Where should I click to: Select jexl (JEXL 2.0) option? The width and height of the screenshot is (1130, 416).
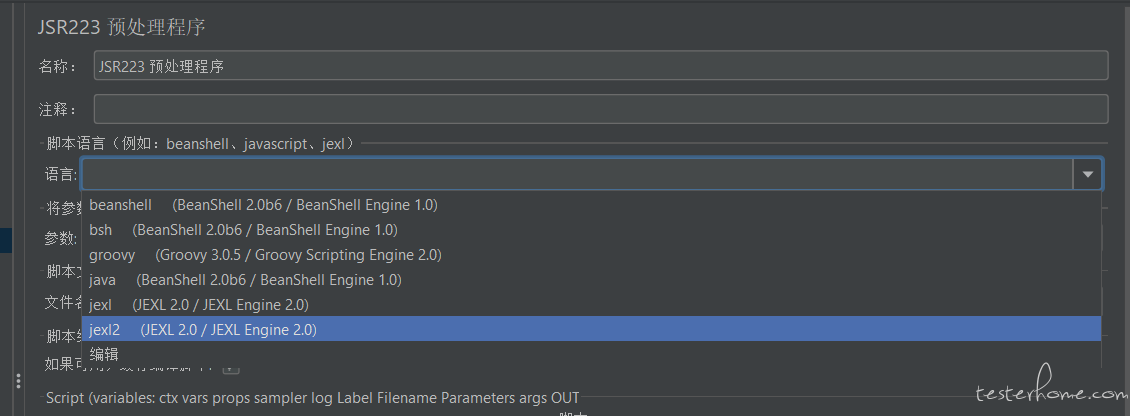[591, 304]
